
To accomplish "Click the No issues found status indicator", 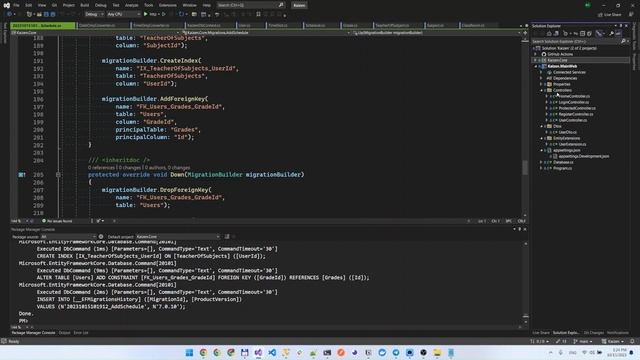I will point(57,221).
